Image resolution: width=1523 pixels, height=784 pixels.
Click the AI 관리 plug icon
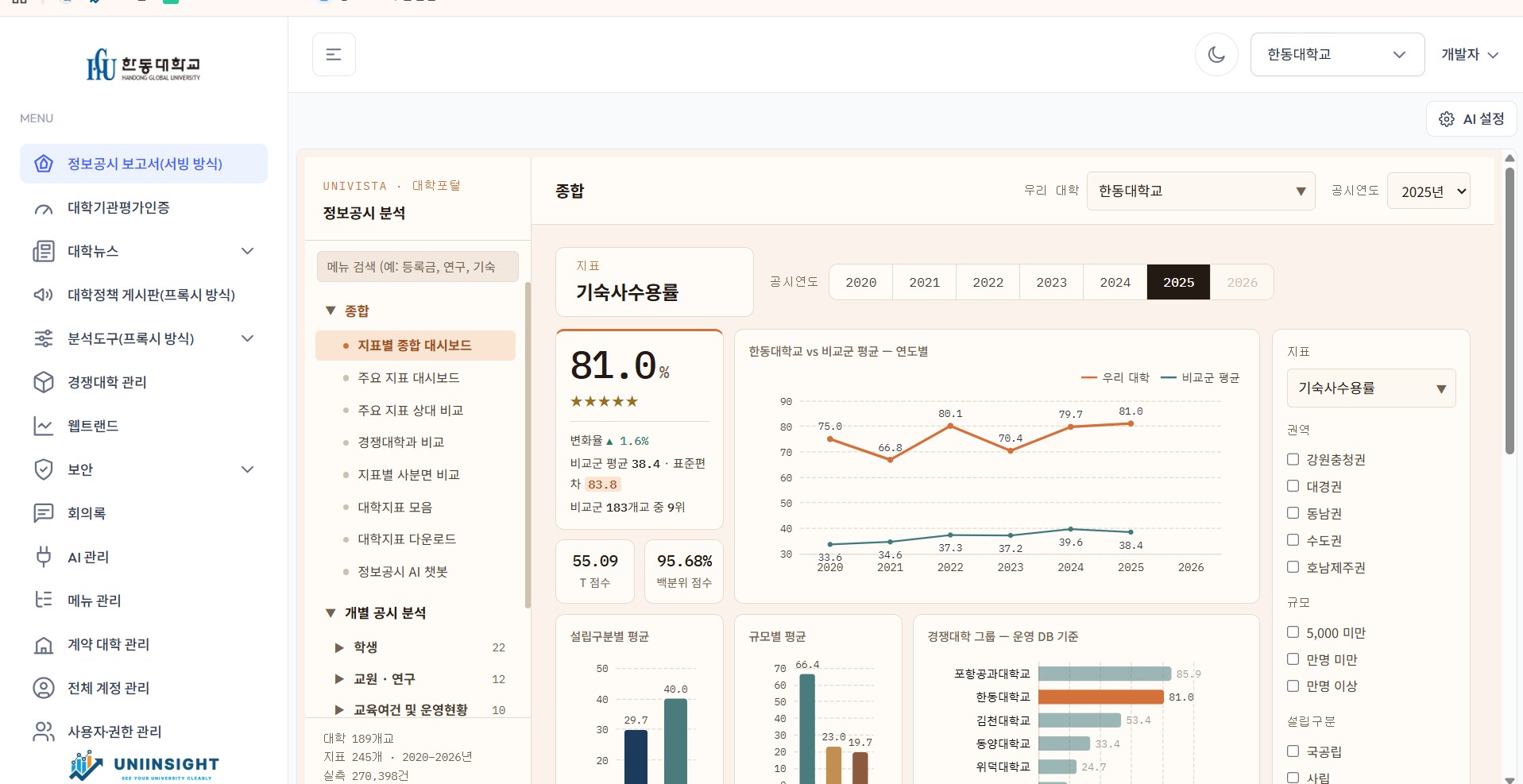44,557
